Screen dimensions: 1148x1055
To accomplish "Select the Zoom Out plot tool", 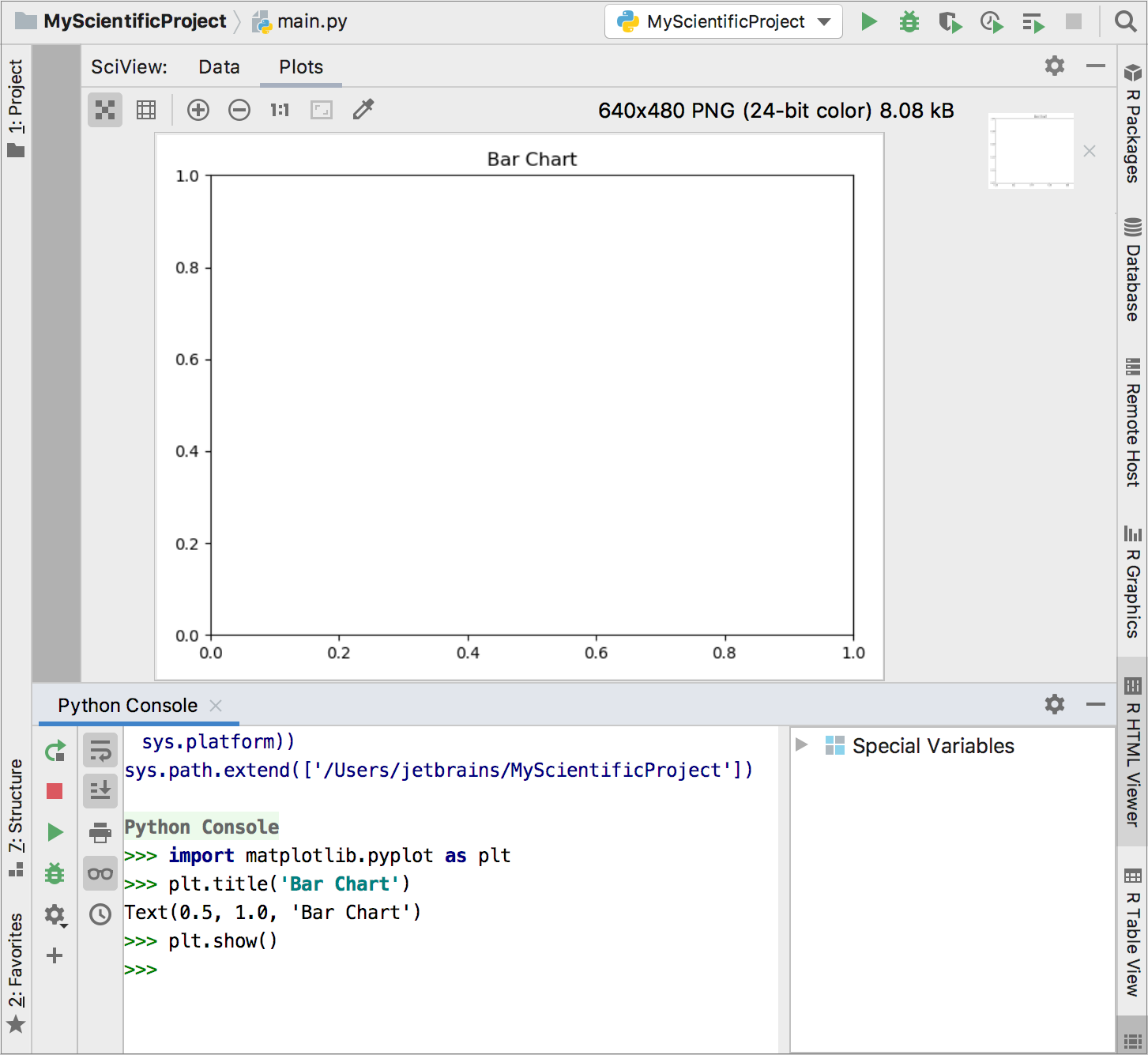I will [239, 110].
